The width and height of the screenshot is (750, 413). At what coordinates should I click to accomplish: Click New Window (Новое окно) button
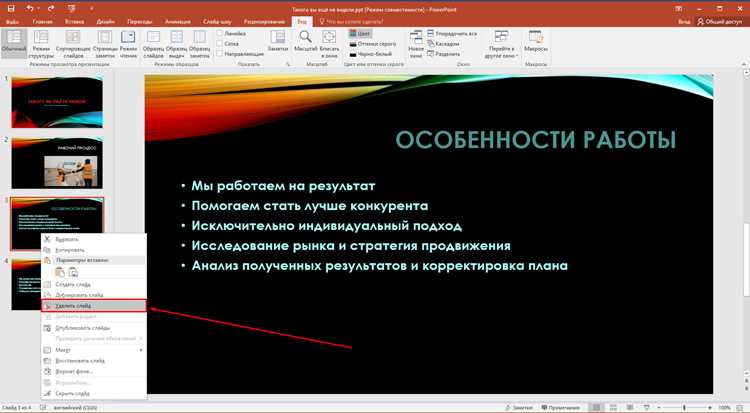[x=416, y=44]
